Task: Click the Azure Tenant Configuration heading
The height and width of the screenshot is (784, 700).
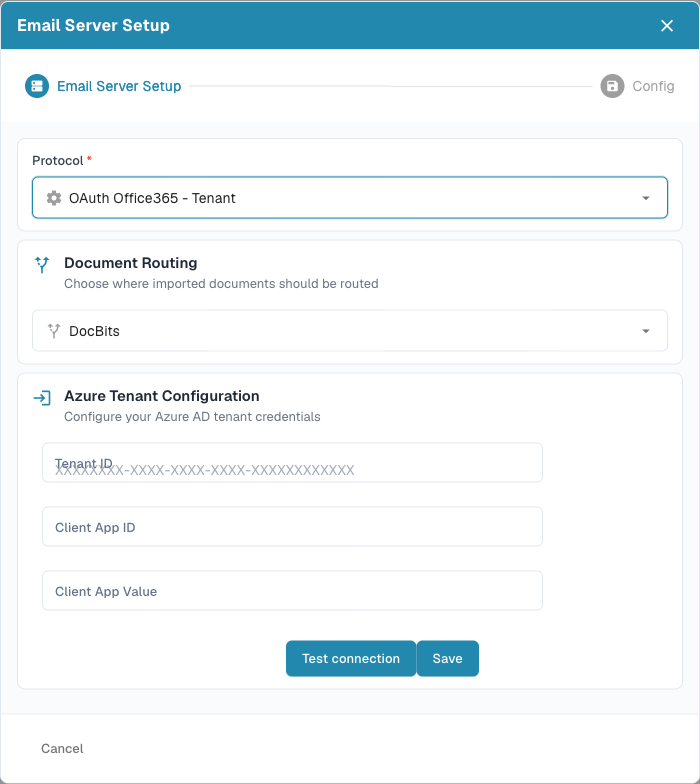Action: point(162,396)
